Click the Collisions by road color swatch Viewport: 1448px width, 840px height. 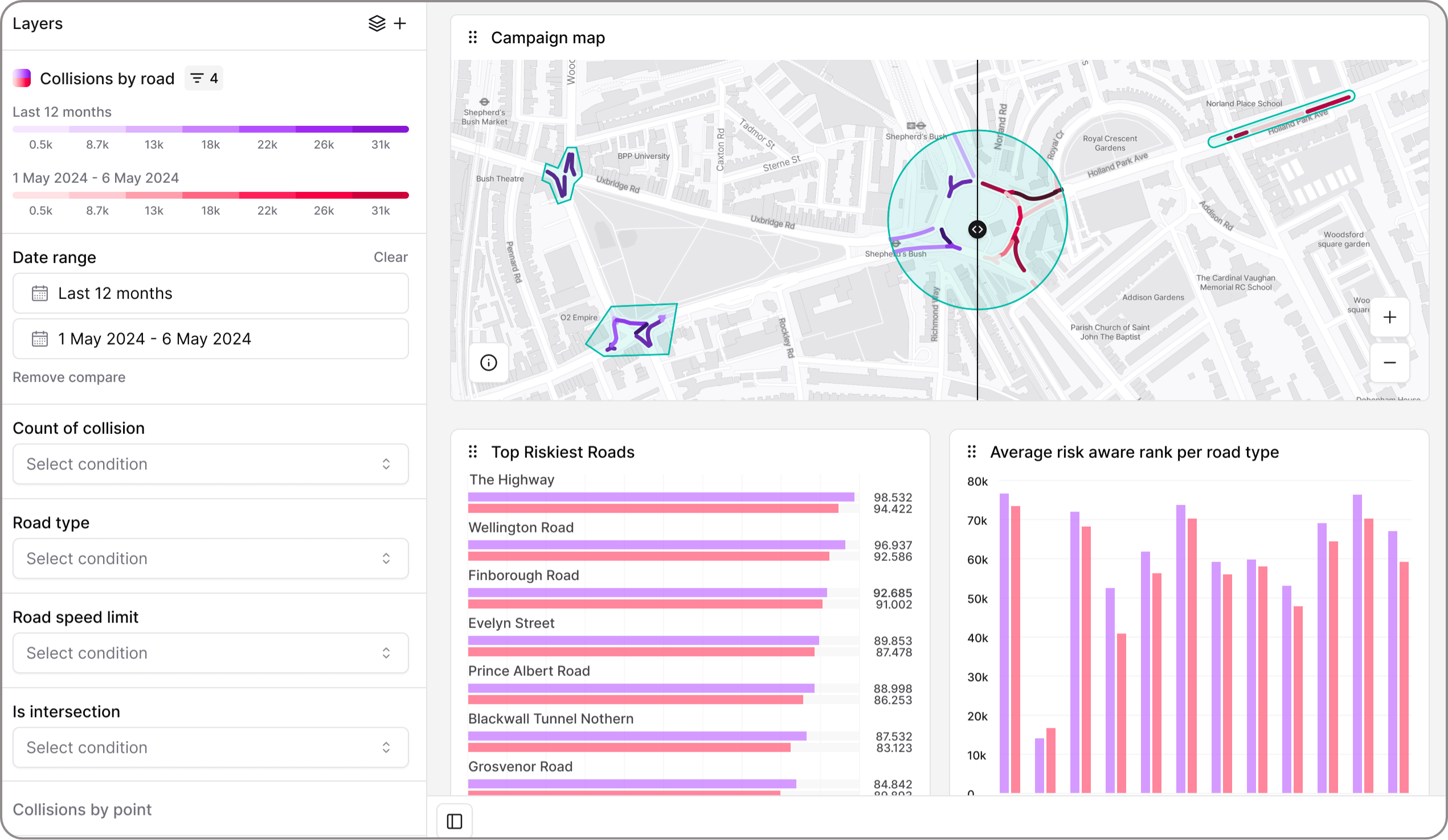coord(22,79)
